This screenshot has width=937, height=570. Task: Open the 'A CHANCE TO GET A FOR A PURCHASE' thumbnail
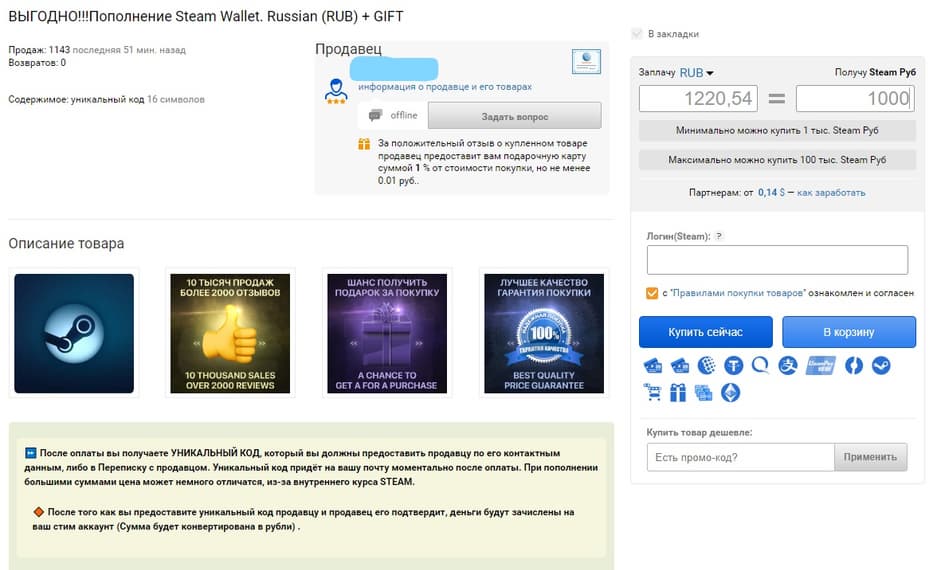coord(387,333)
